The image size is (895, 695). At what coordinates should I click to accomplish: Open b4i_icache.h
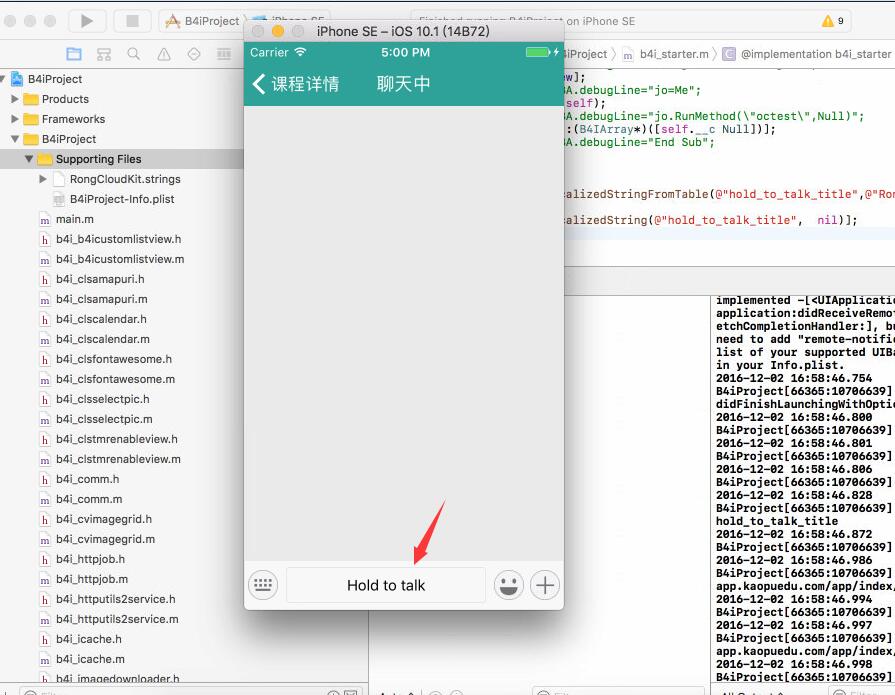click(88, 639)
